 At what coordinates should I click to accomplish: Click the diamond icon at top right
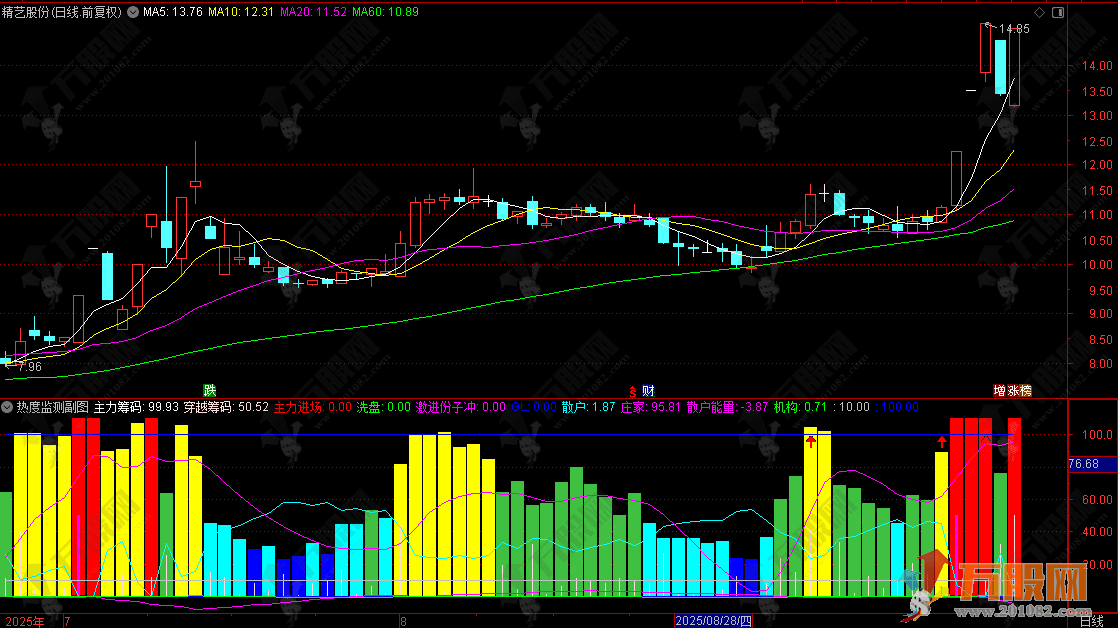(x=1039, y=13)
